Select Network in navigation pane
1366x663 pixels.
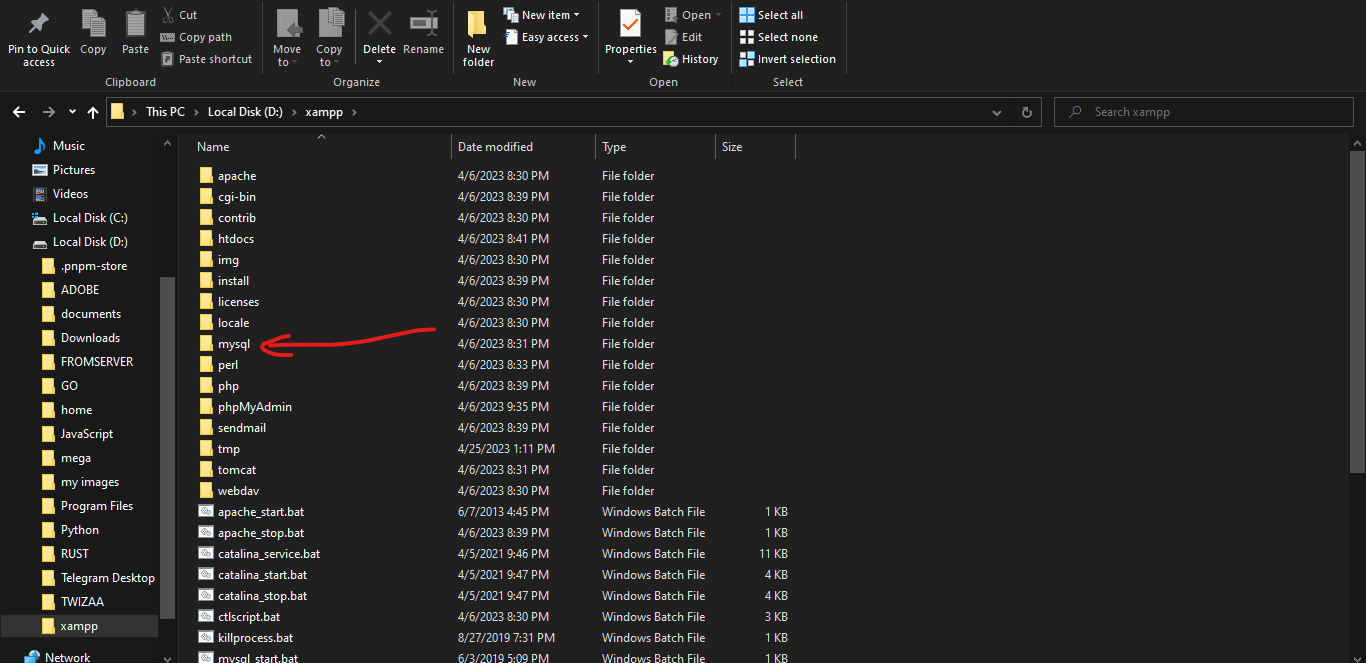(x=67, y=657)
